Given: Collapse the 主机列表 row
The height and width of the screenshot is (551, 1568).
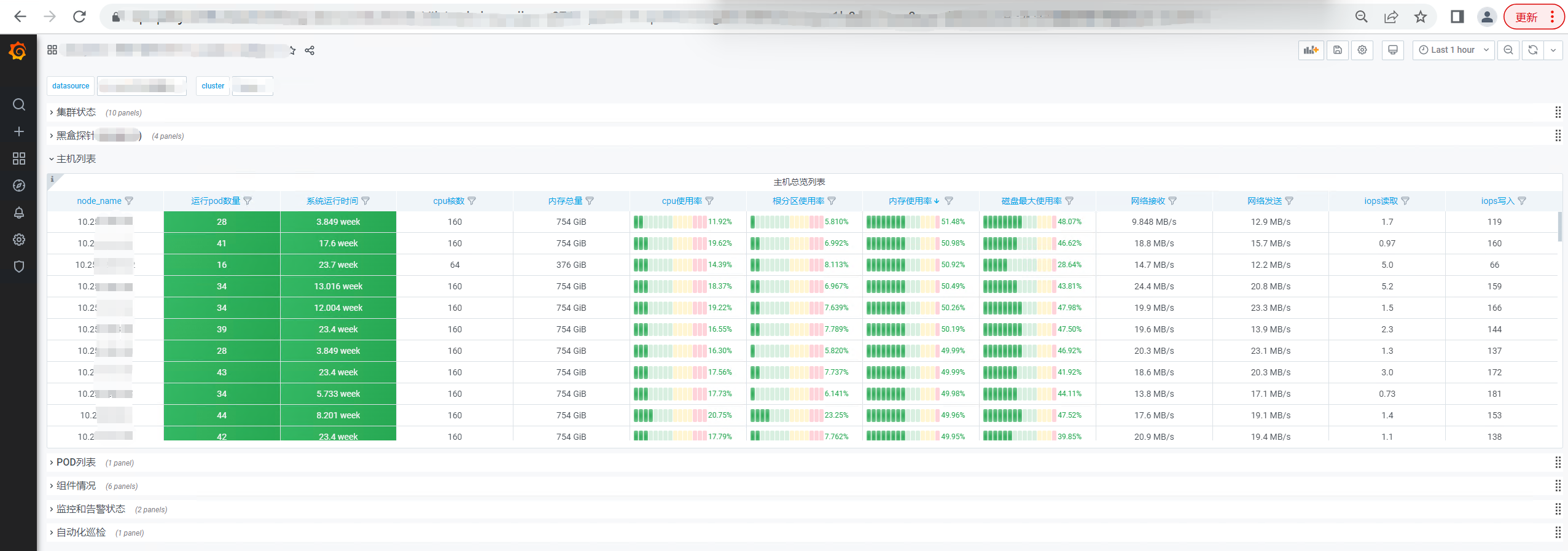Looking at the screenshot, I should click(x=72, y=158).
